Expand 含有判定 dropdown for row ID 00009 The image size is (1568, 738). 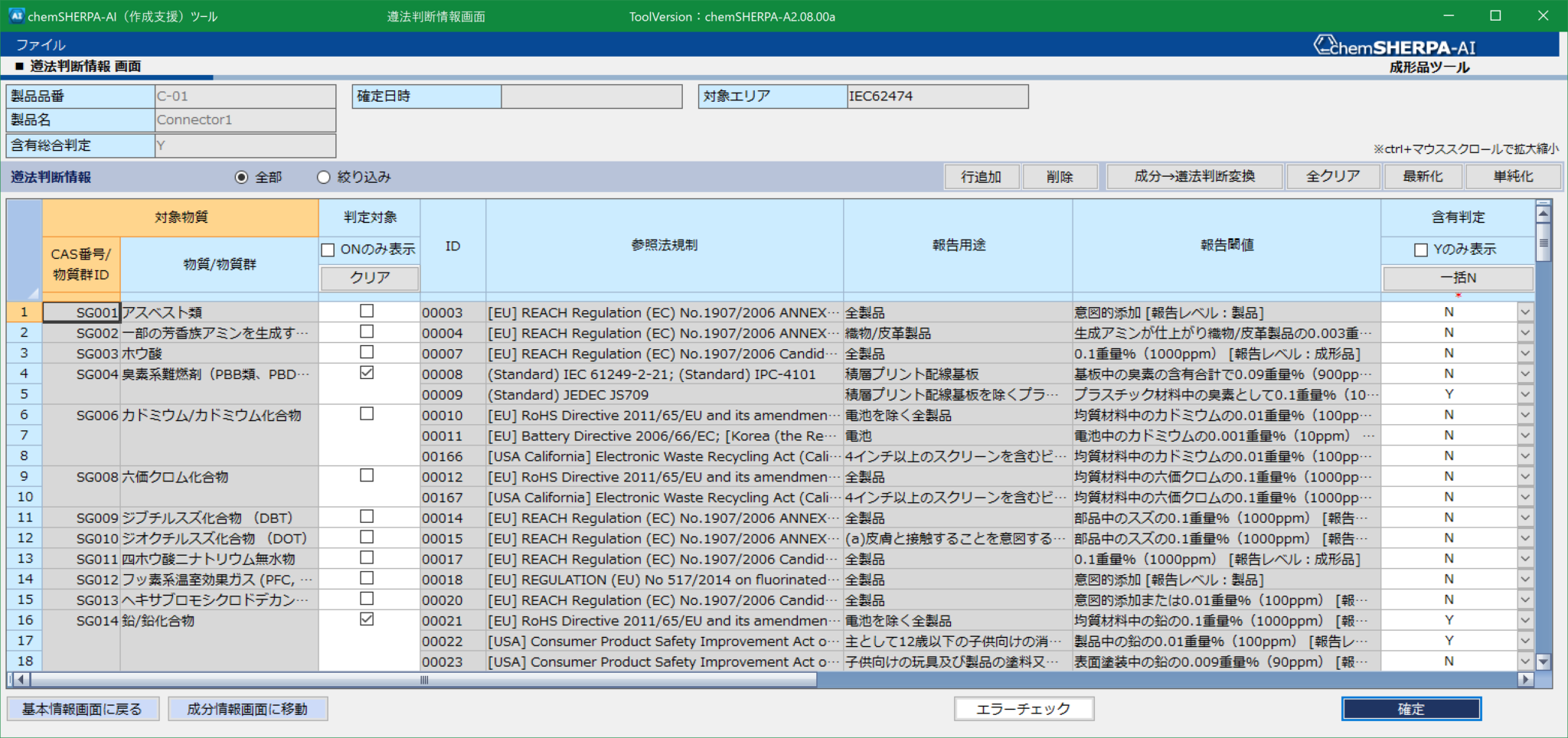pos(1525,394)
